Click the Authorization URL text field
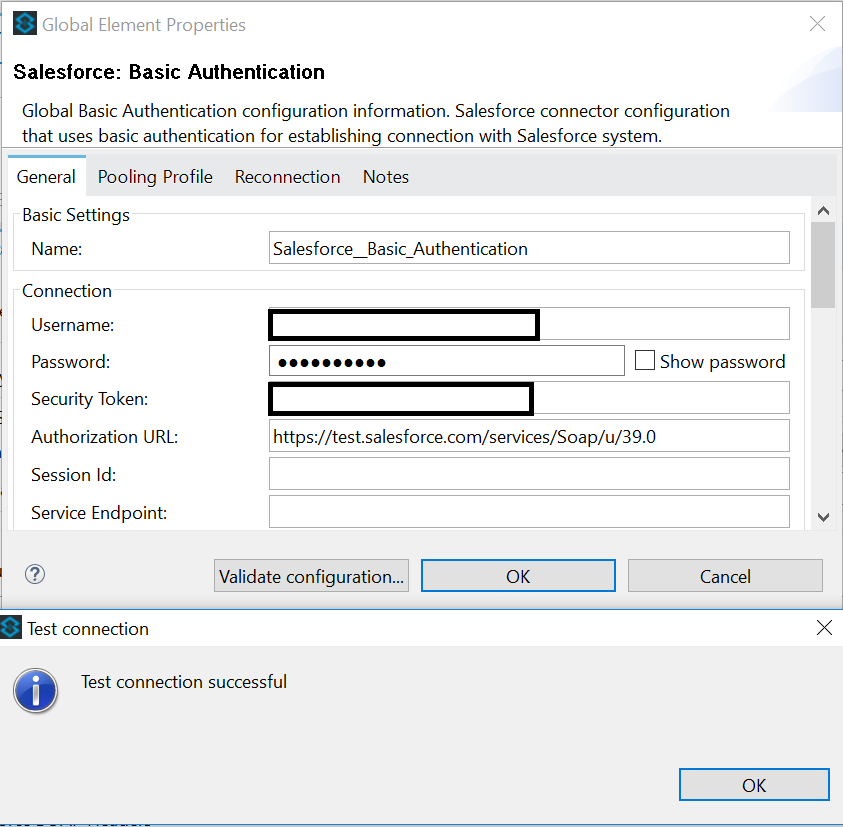This screenshot has width=843, height=827. click(x=529, y=436)
